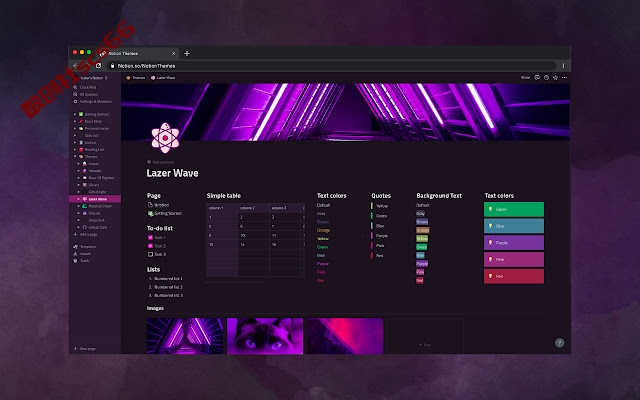Click the comments icon in the top bar

click(537, 78)
